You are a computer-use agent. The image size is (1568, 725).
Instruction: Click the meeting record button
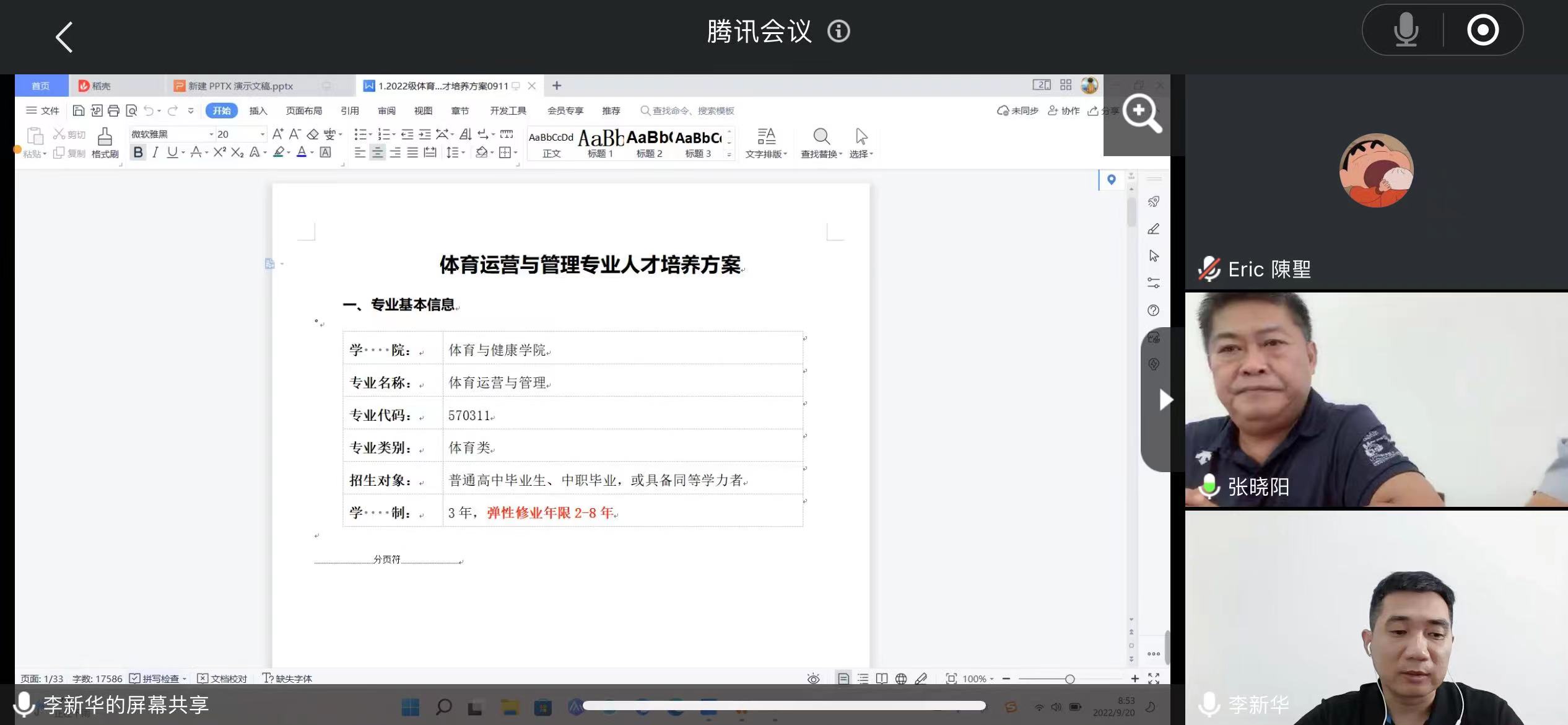[1483, 30]
